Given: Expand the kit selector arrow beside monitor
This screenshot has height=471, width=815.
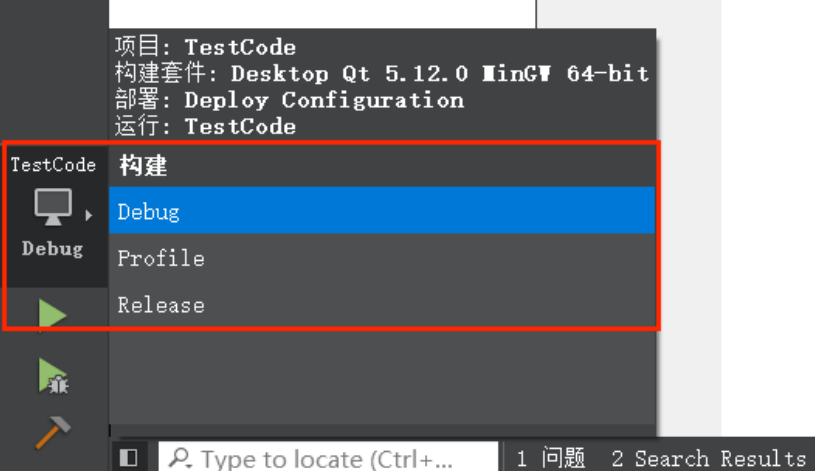Looking at the screenshot, I should (89, 215).
